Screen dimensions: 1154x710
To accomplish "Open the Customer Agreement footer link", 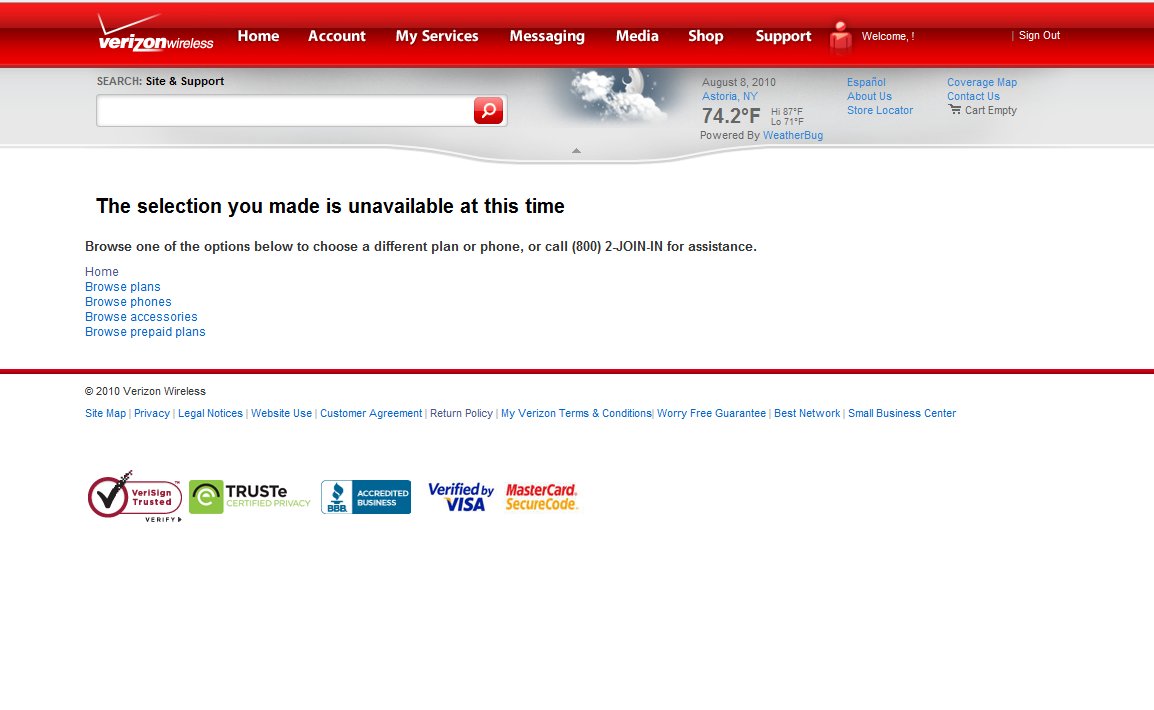I will coord(371,413).
